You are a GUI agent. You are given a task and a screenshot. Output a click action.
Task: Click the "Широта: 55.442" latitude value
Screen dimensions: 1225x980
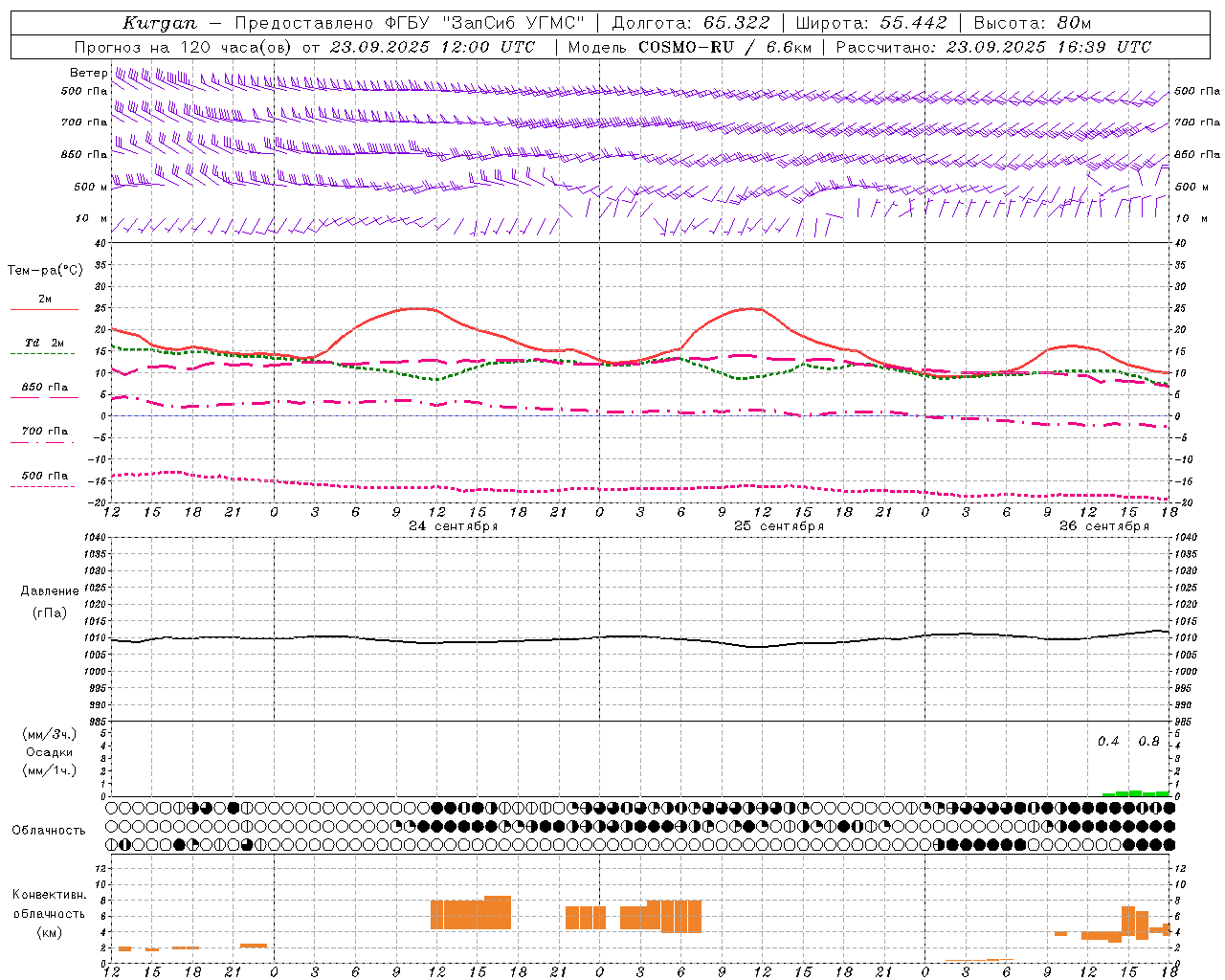pyautogui.click(x=871, y=23)
